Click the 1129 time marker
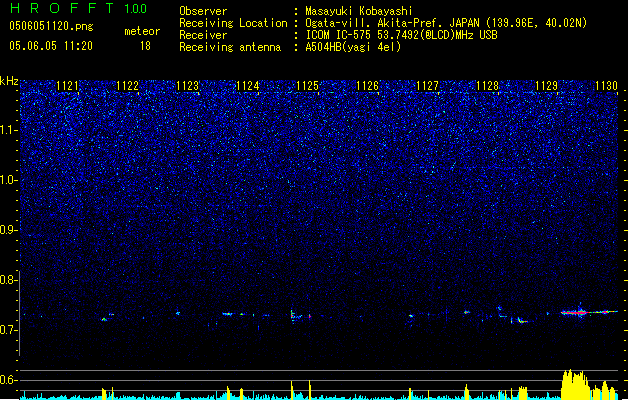The height and width of the screenshot is (400, 629). click(x=547, y=86)
